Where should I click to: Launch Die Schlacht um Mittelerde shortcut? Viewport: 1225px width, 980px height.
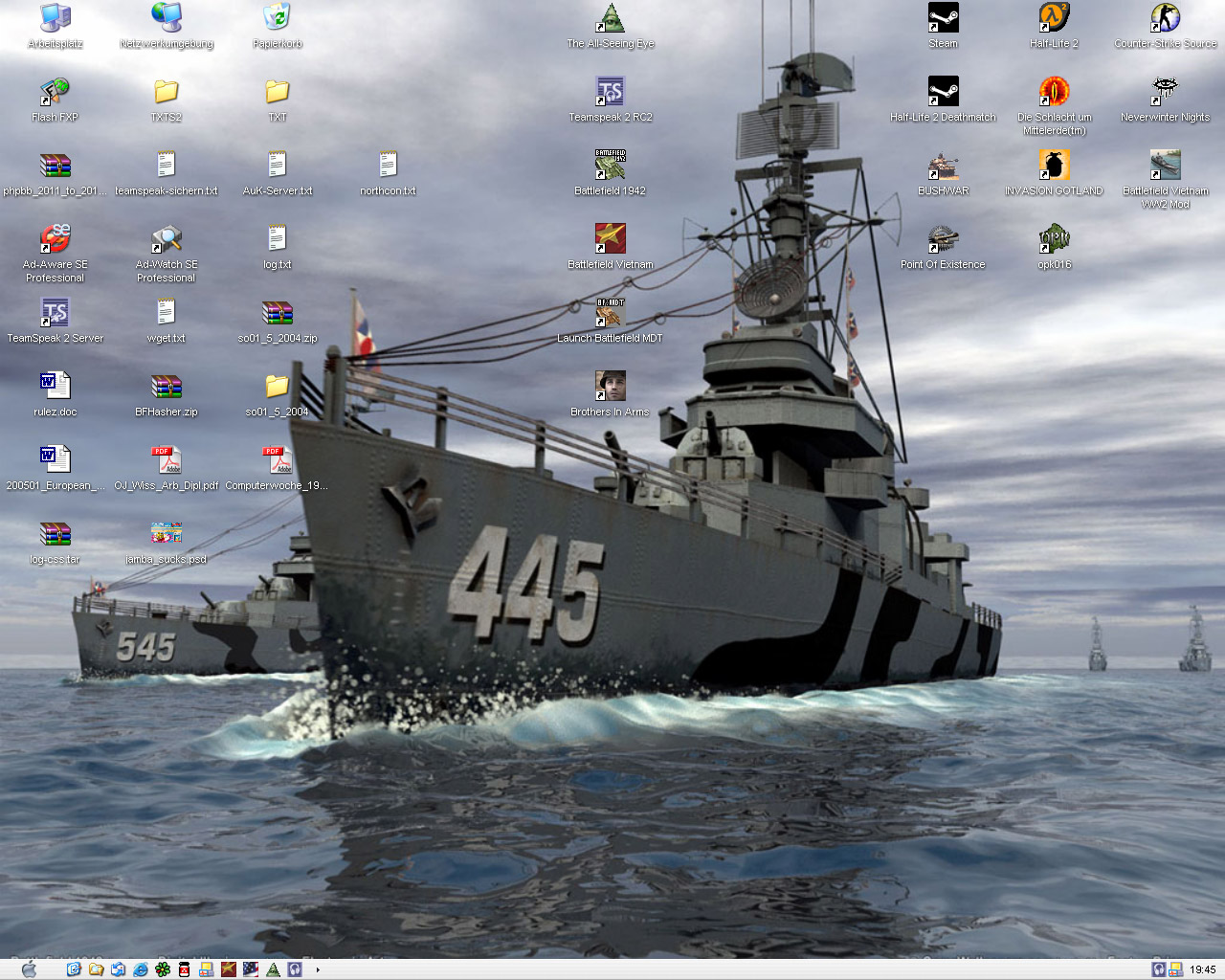click(1054, 106)
